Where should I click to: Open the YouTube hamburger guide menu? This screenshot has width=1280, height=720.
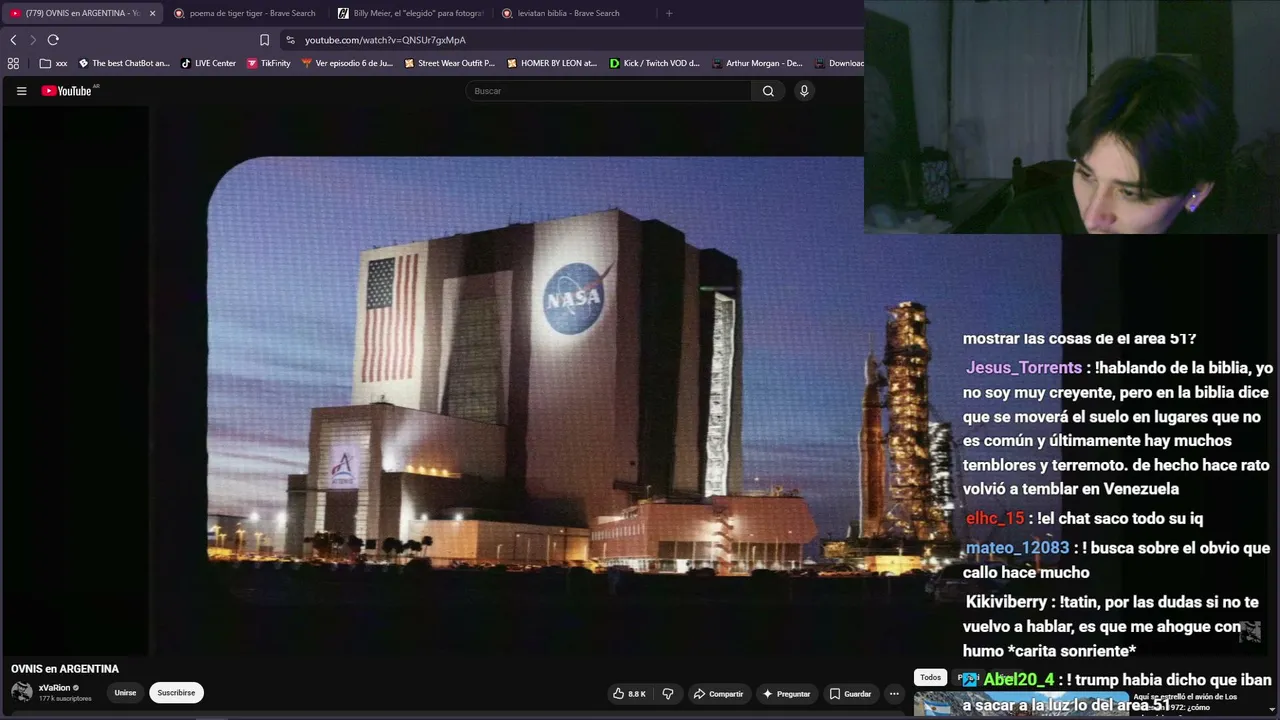tap(21, 91)
